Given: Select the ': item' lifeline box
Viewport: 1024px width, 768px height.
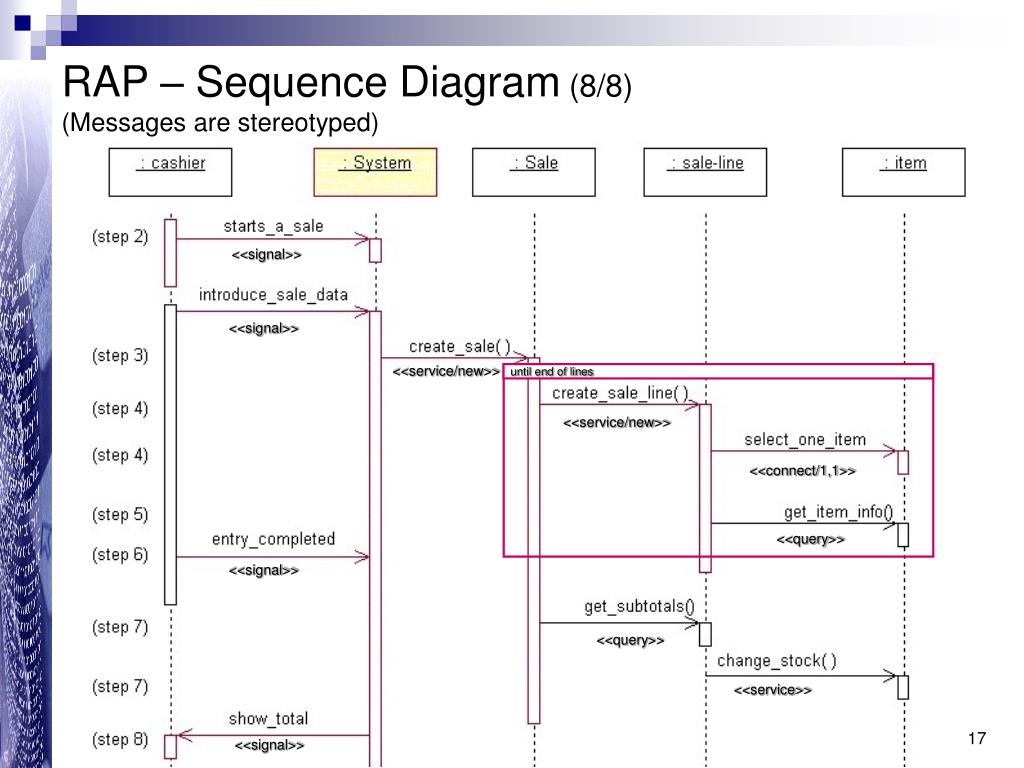Looking at the screenshot, I should point(904,172).
